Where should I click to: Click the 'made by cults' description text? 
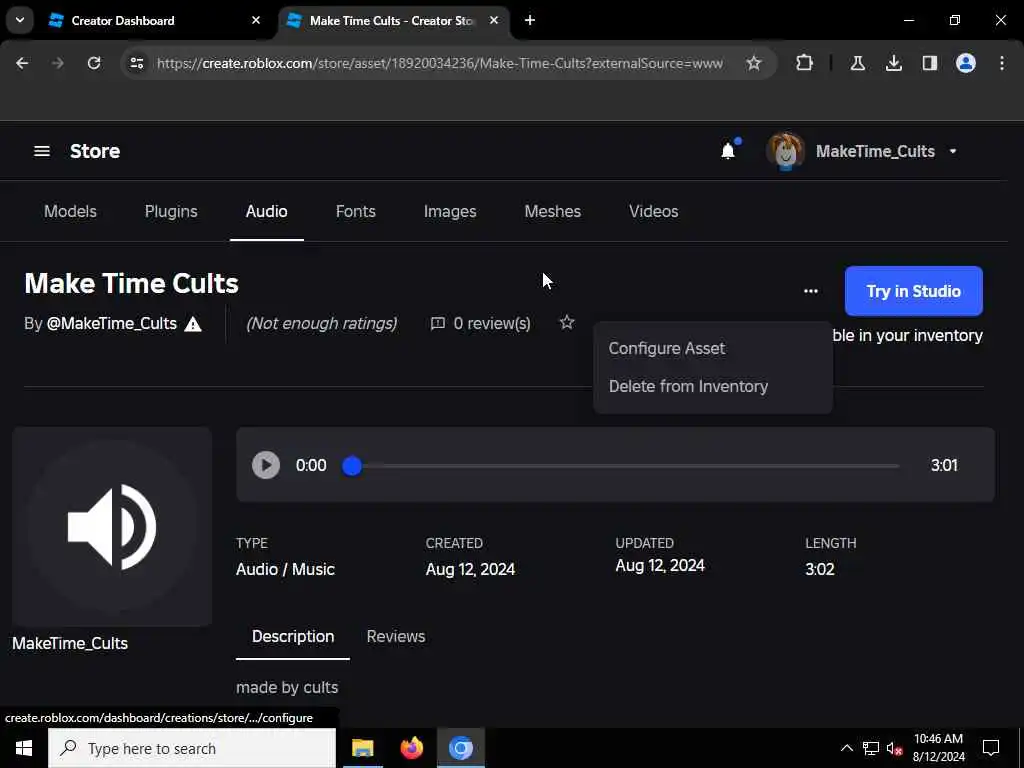tap(287, 688)
